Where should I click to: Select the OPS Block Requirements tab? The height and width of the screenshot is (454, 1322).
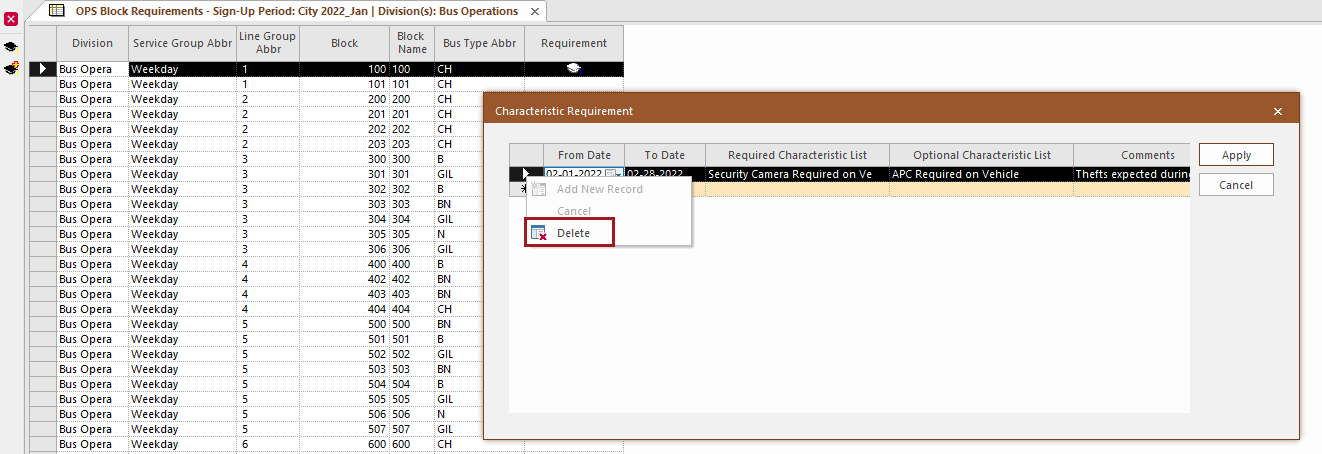coord(296,11)
